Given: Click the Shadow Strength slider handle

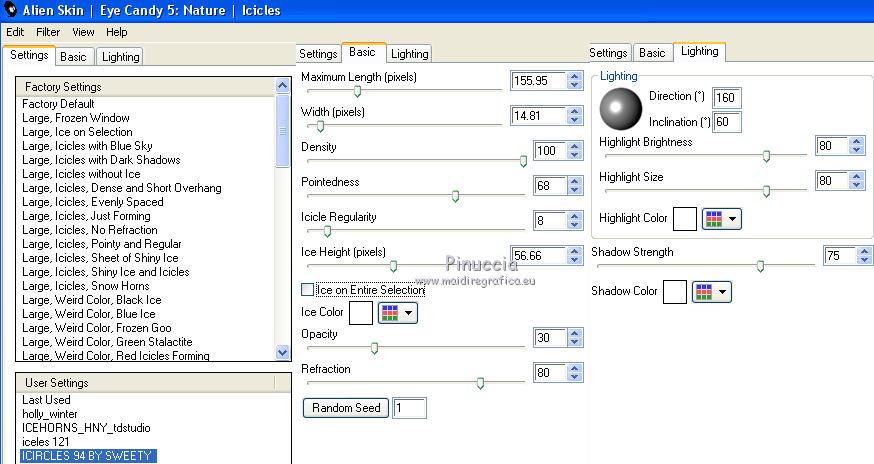Looking at the screenshot, I should click(x=760, y=267).
